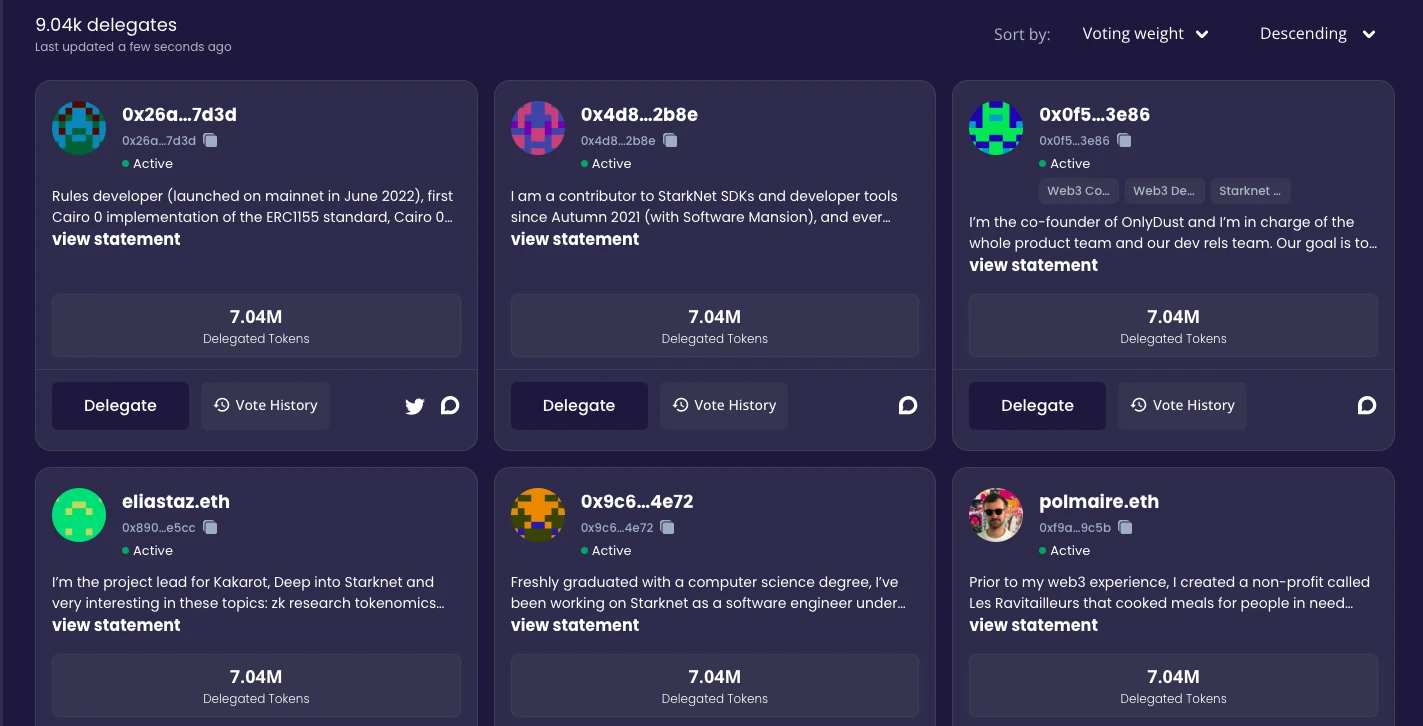1423x726 pixels.
Task: Open the Voting weight sort dropdown
Action: tap(1146, 34)
